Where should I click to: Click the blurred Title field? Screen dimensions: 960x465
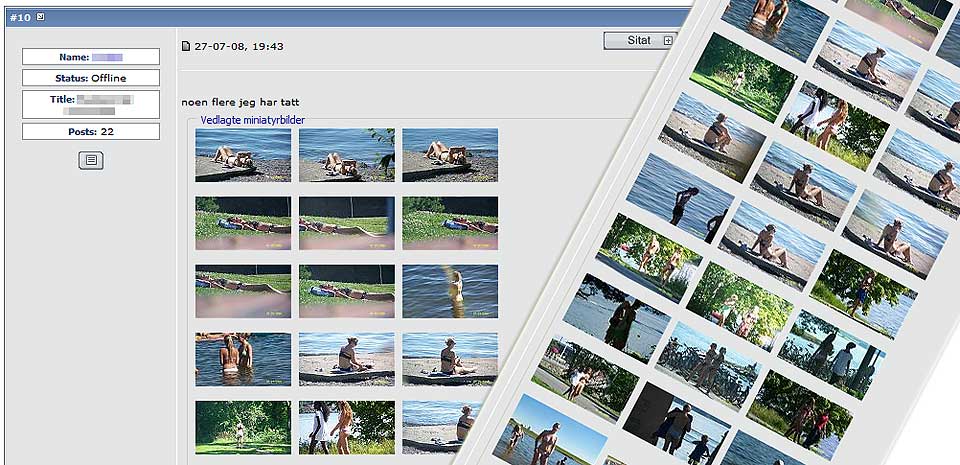click(91, 105)
